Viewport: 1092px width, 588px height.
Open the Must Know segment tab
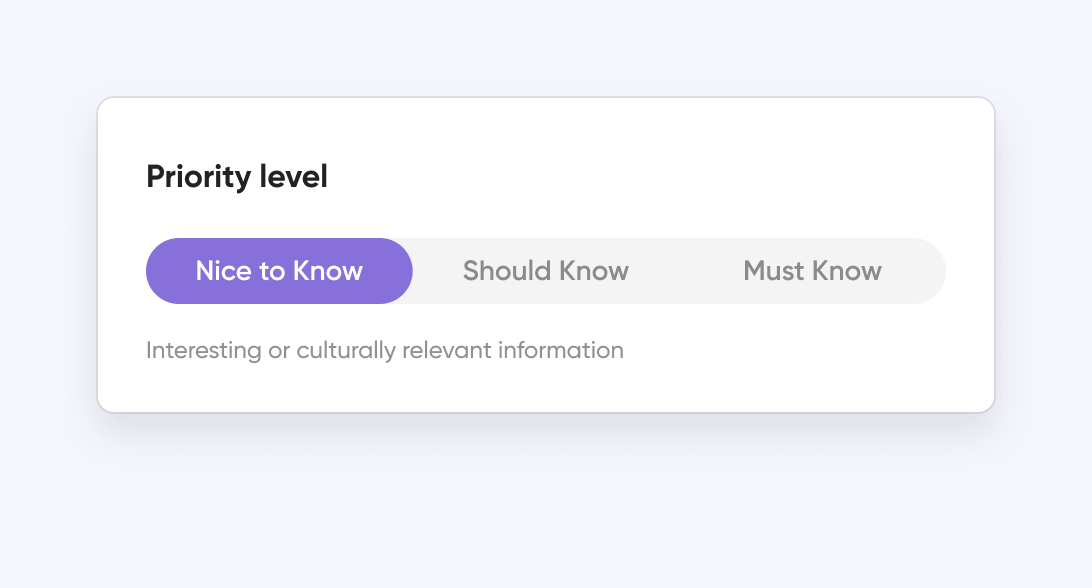(x=812, y=271)
